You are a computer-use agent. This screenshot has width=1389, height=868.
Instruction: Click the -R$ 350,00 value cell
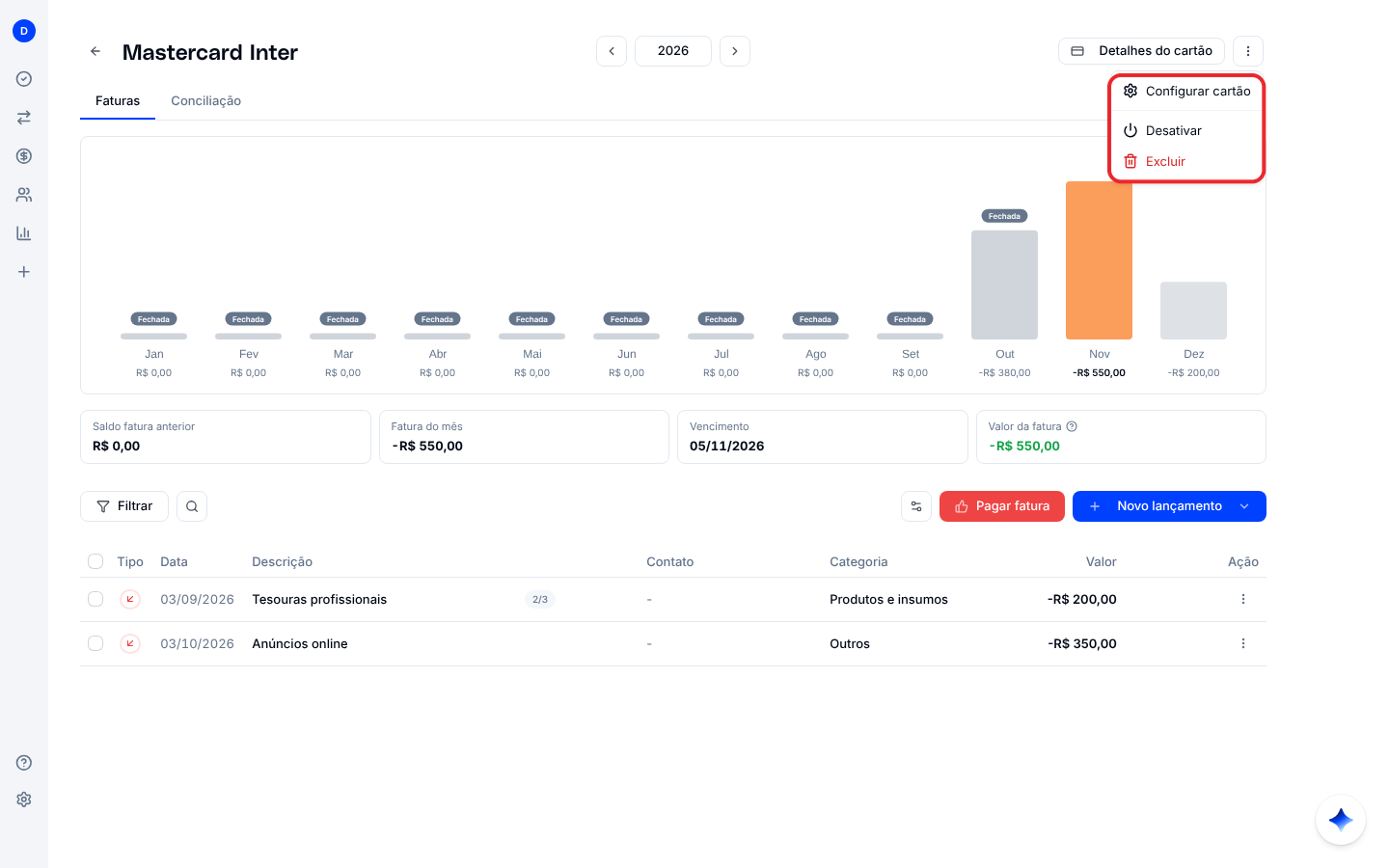point(1082,643)
